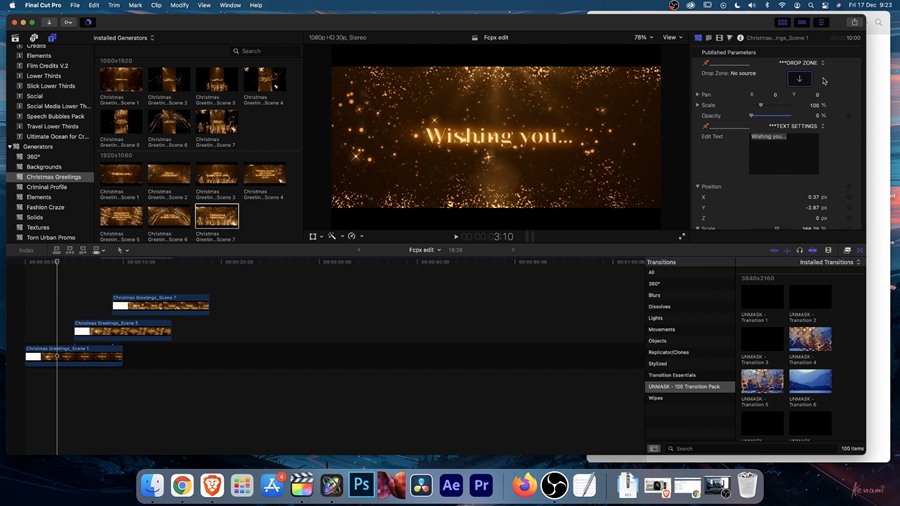Expand the Scale parameter disclosure triangle
The height and width of the screenshot is (506, 900).
(697, 106)
